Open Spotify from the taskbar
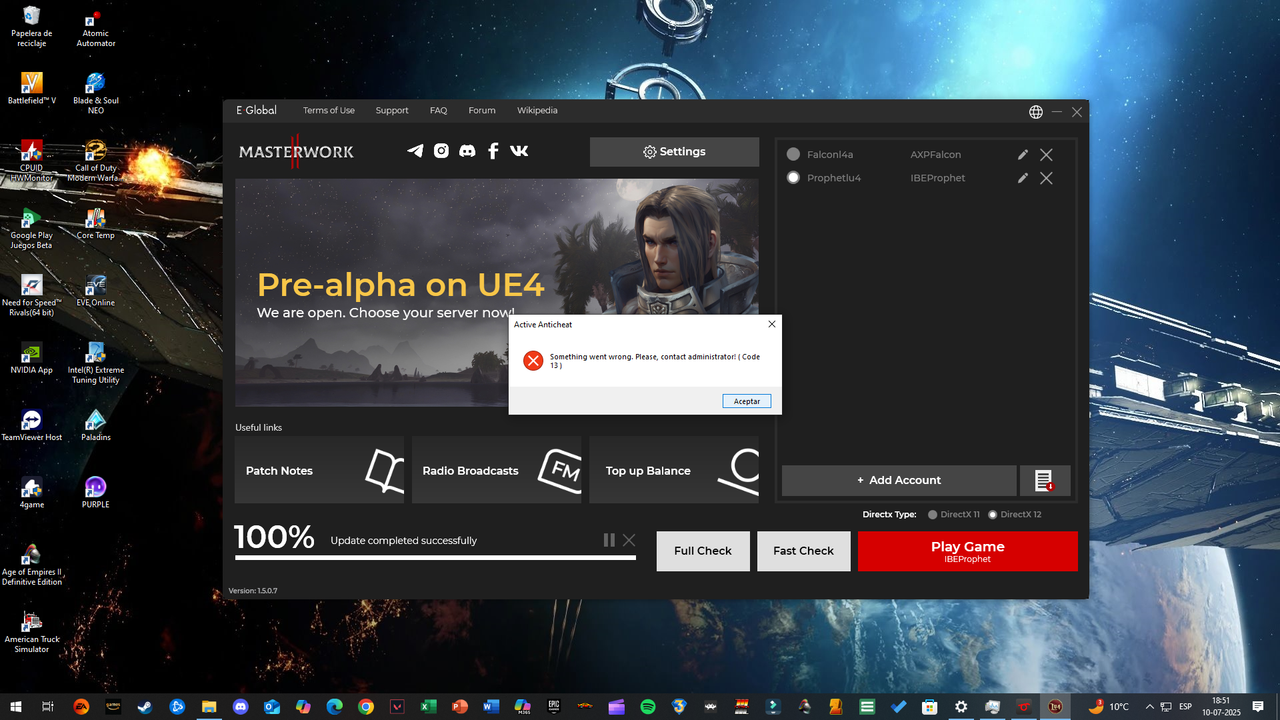The image size is (1280, 720). coord(647,706)
